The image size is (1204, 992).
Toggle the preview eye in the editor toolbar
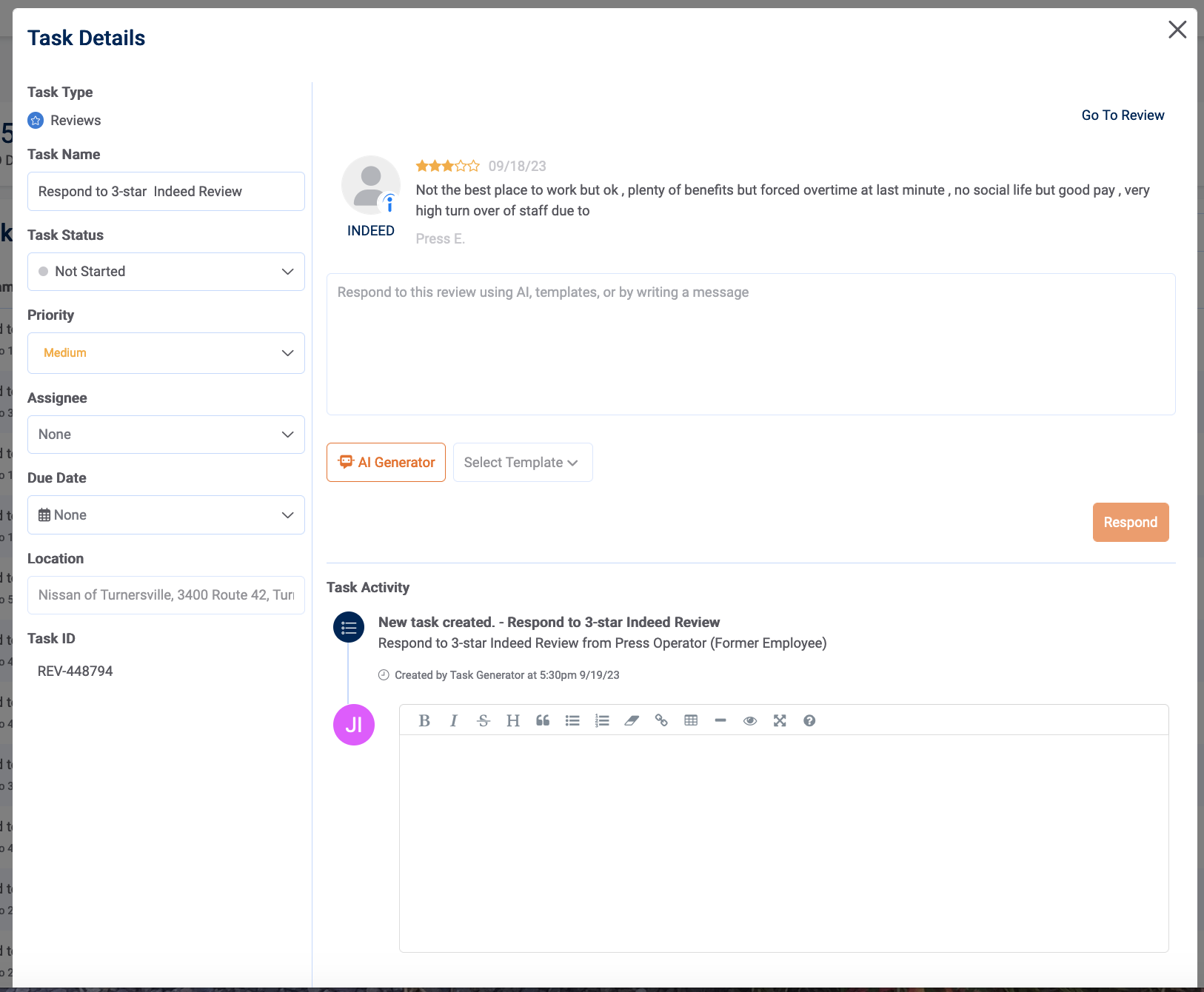(750, 720)
